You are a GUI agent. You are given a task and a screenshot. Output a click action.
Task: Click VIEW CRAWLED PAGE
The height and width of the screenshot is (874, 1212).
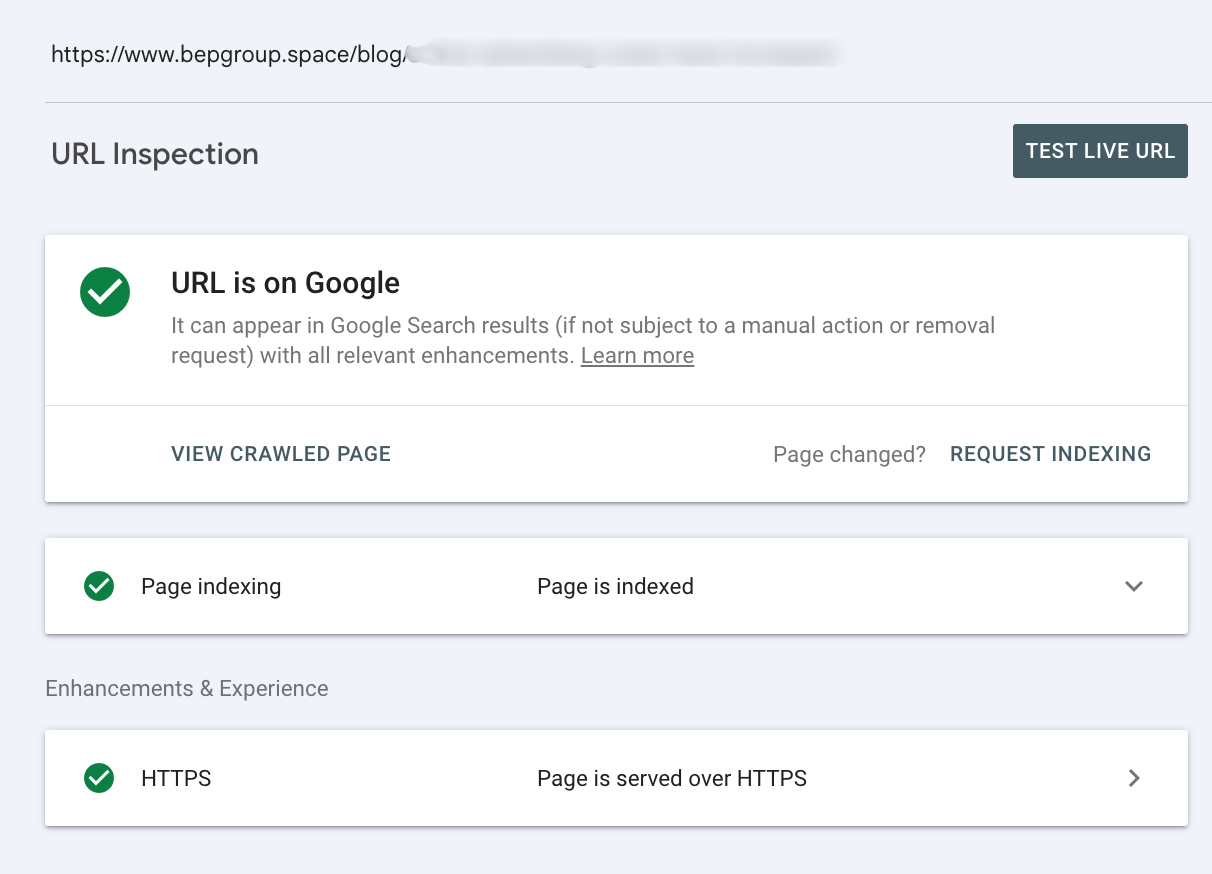click(x=280, y=454)
